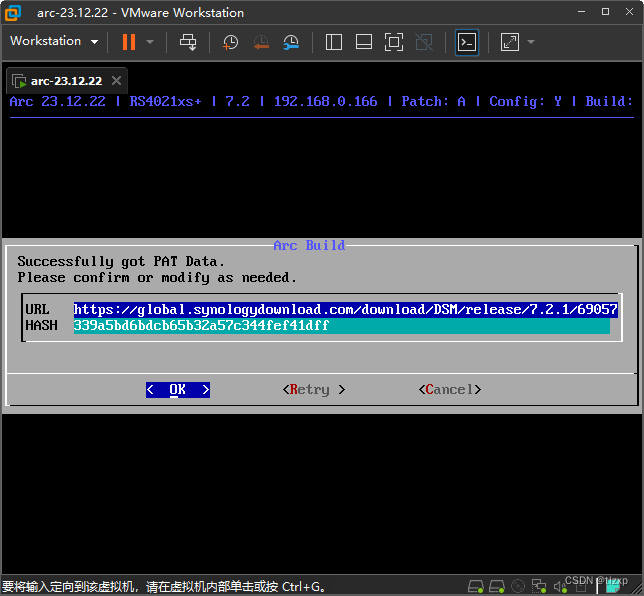Click the stretch guest display icon
The height and width of the screenshot is (596, 644).
pos(510,42)
